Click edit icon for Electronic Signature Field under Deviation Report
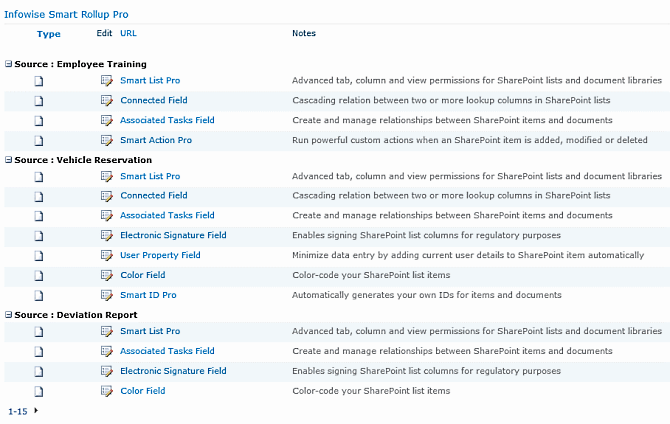This screenshot has height=424, width=670. pos(106,371)
